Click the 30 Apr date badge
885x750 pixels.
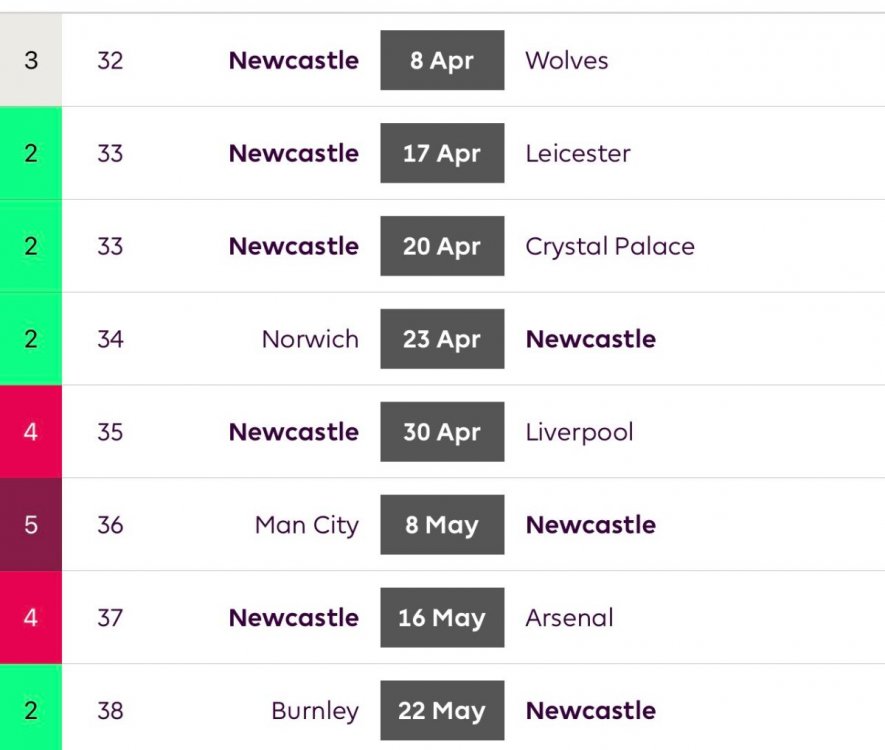tap(442, 432)
